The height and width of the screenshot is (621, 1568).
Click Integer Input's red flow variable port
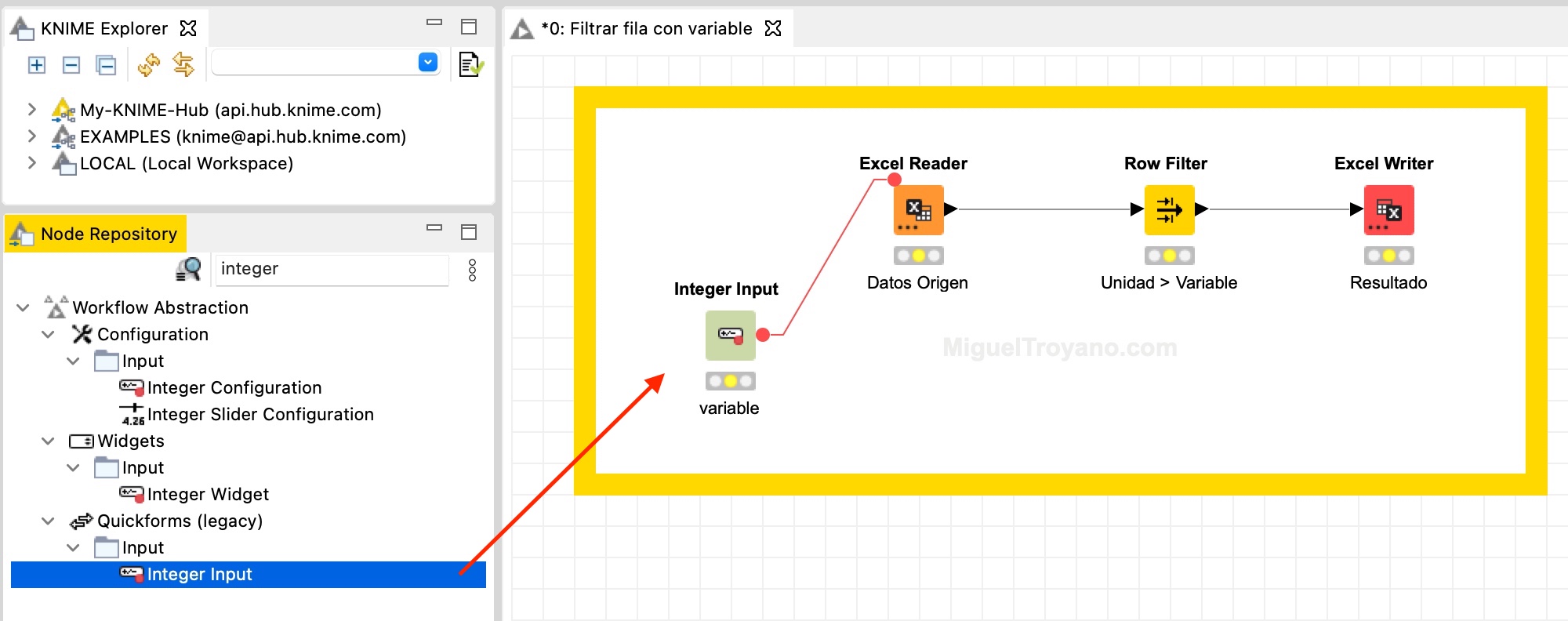tap(763, 335)
